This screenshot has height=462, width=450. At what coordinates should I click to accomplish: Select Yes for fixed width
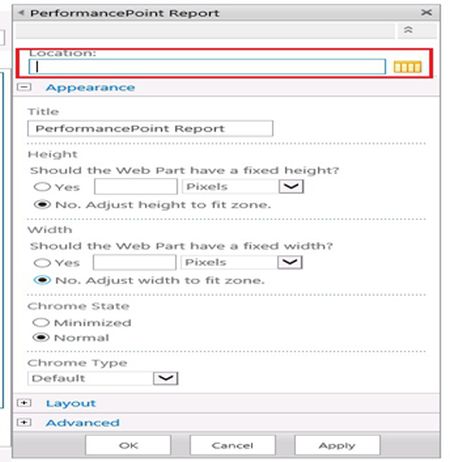point(42,263)
